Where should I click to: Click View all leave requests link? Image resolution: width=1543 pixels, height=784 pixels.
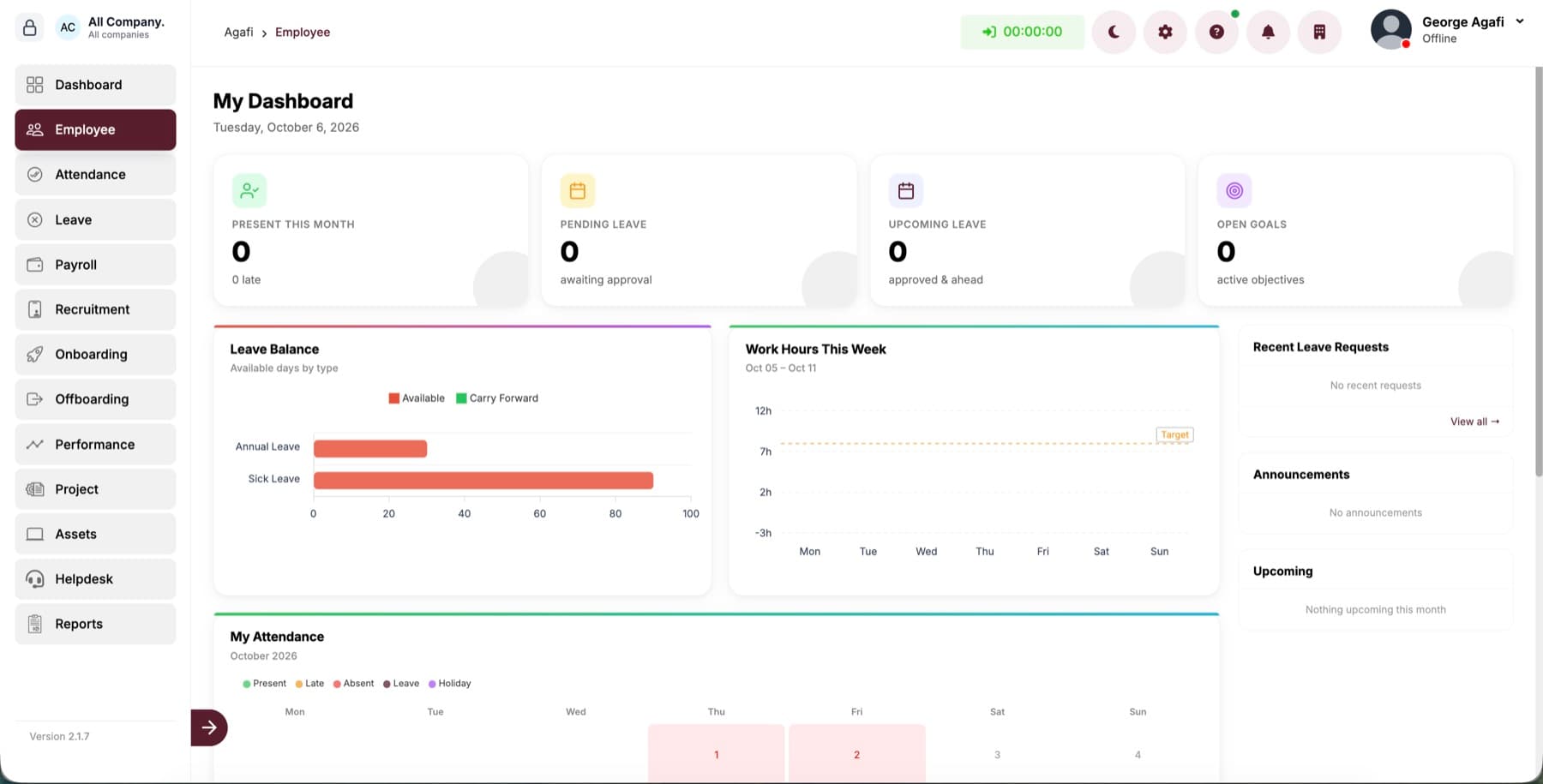click(1474, 422)
